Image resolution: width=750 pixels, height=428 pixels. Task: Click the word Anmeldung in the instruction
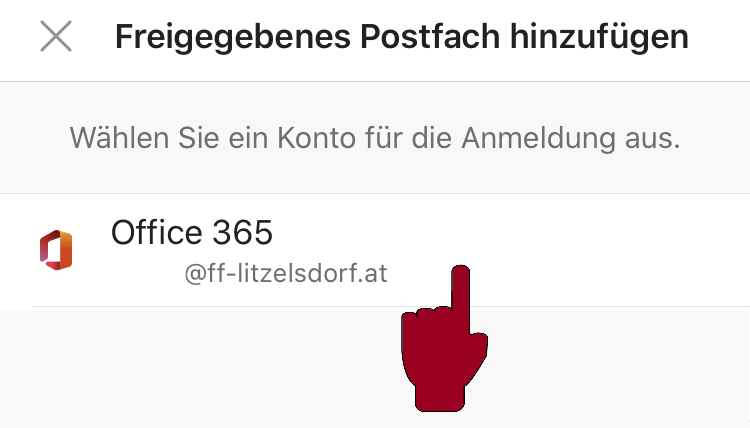539,138
